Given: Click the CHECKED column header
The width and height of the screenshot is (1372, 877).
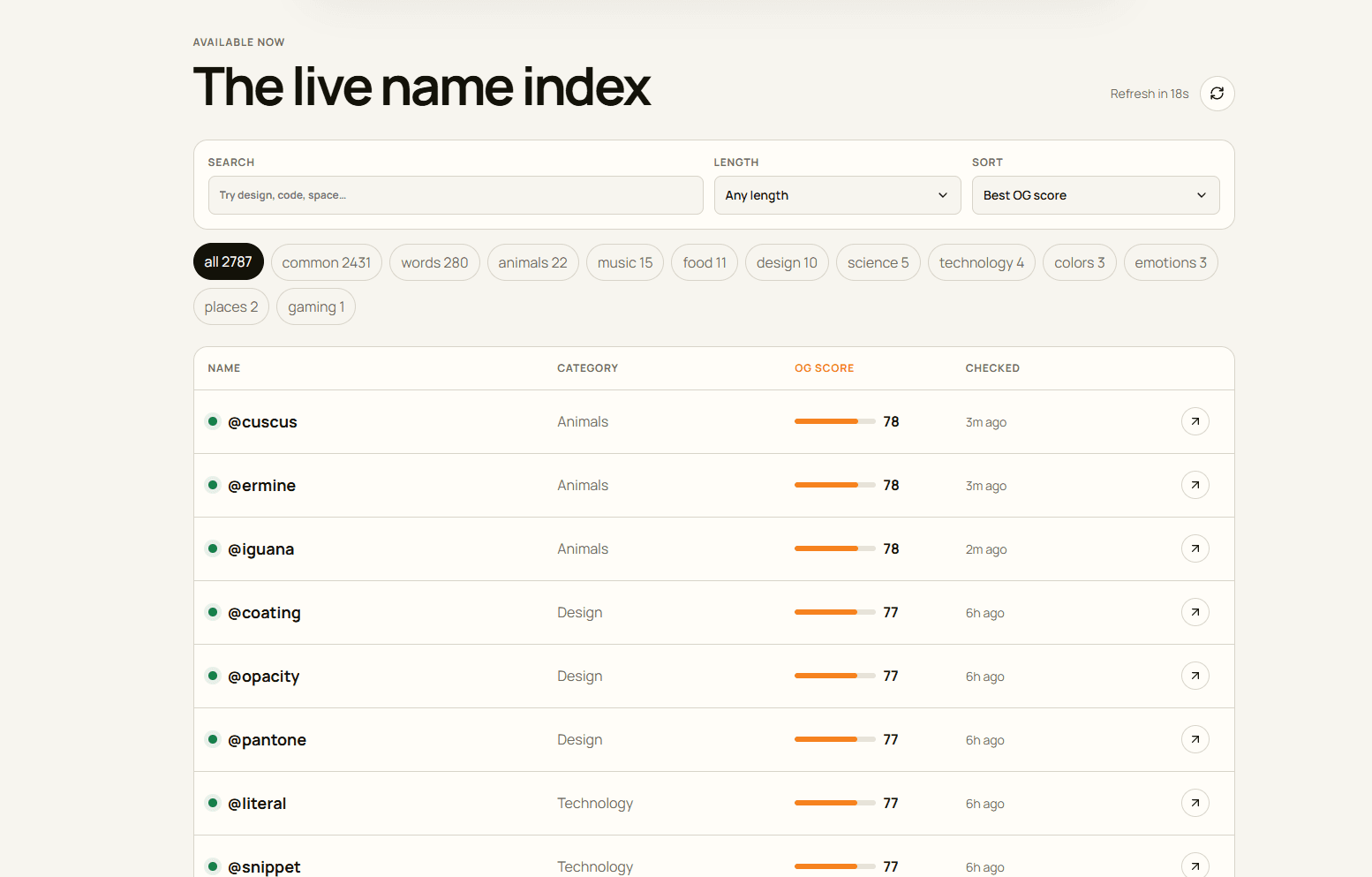Looking at the screenshot, I should pos(992,368).
